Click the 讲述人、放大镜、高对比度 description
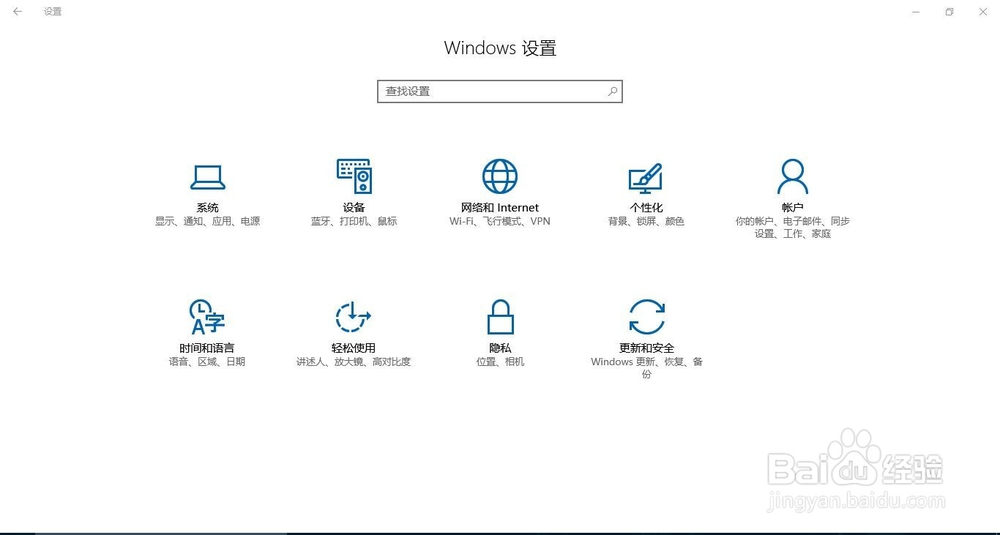This screenshot has height=535, width=1000. click(353, 362)
